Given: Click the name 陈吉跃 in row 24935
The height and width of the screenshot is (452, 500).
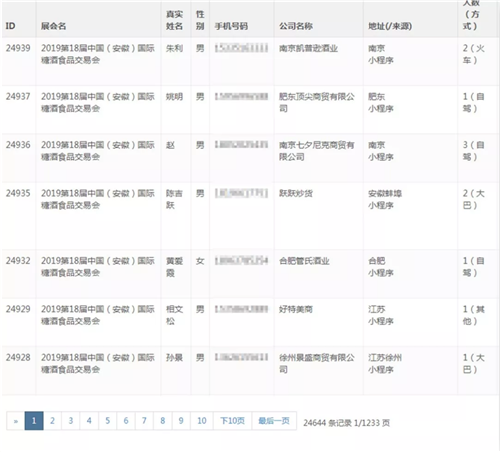Looking at the screenshot, I should (174, 199).
